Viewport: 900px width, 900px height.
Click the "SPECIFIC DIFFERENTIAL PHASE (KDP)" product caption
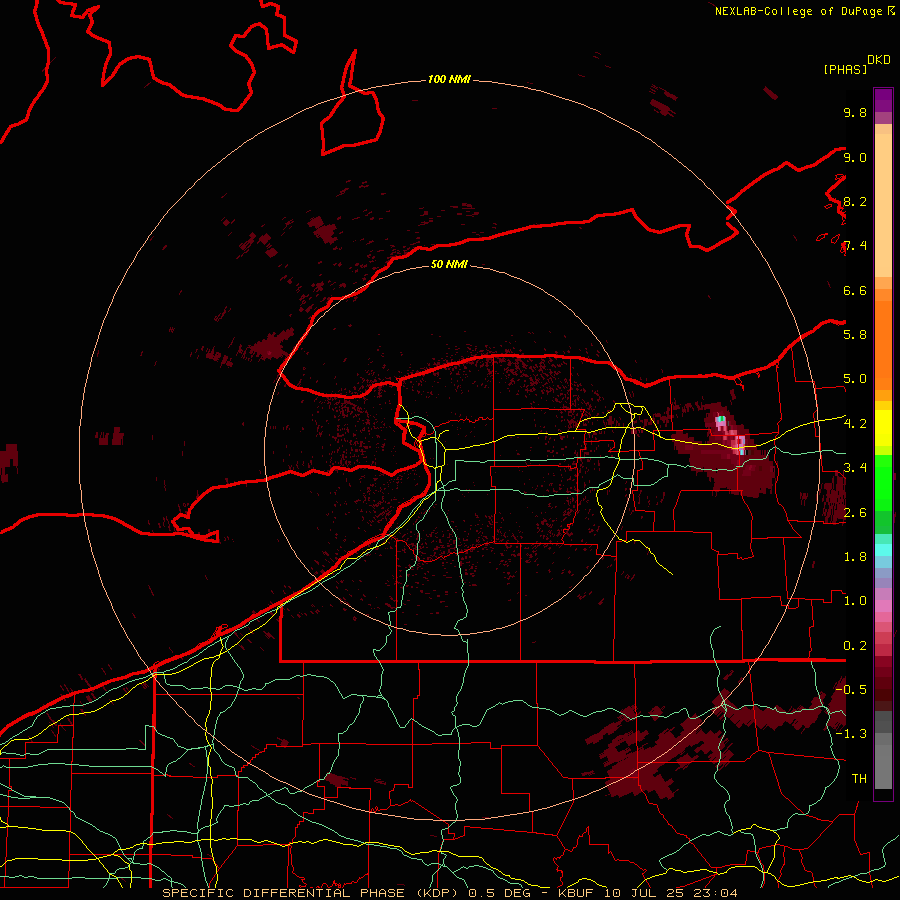311,893
